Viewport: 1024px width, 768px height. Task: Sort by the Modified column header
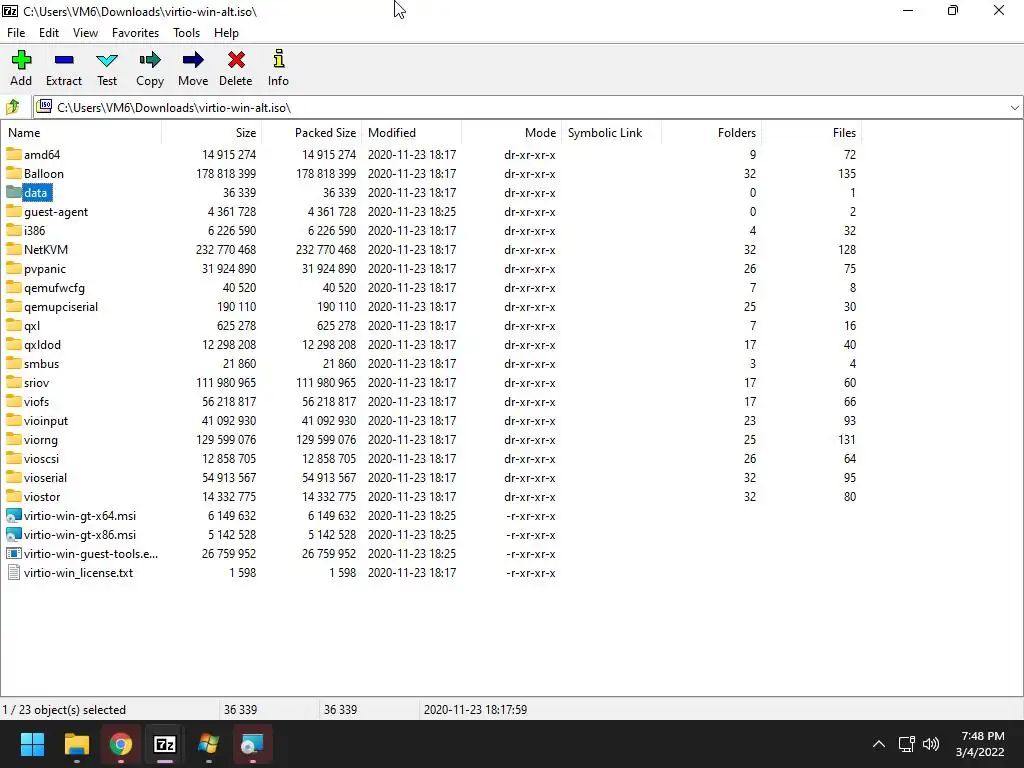click(x=411, y=133)
